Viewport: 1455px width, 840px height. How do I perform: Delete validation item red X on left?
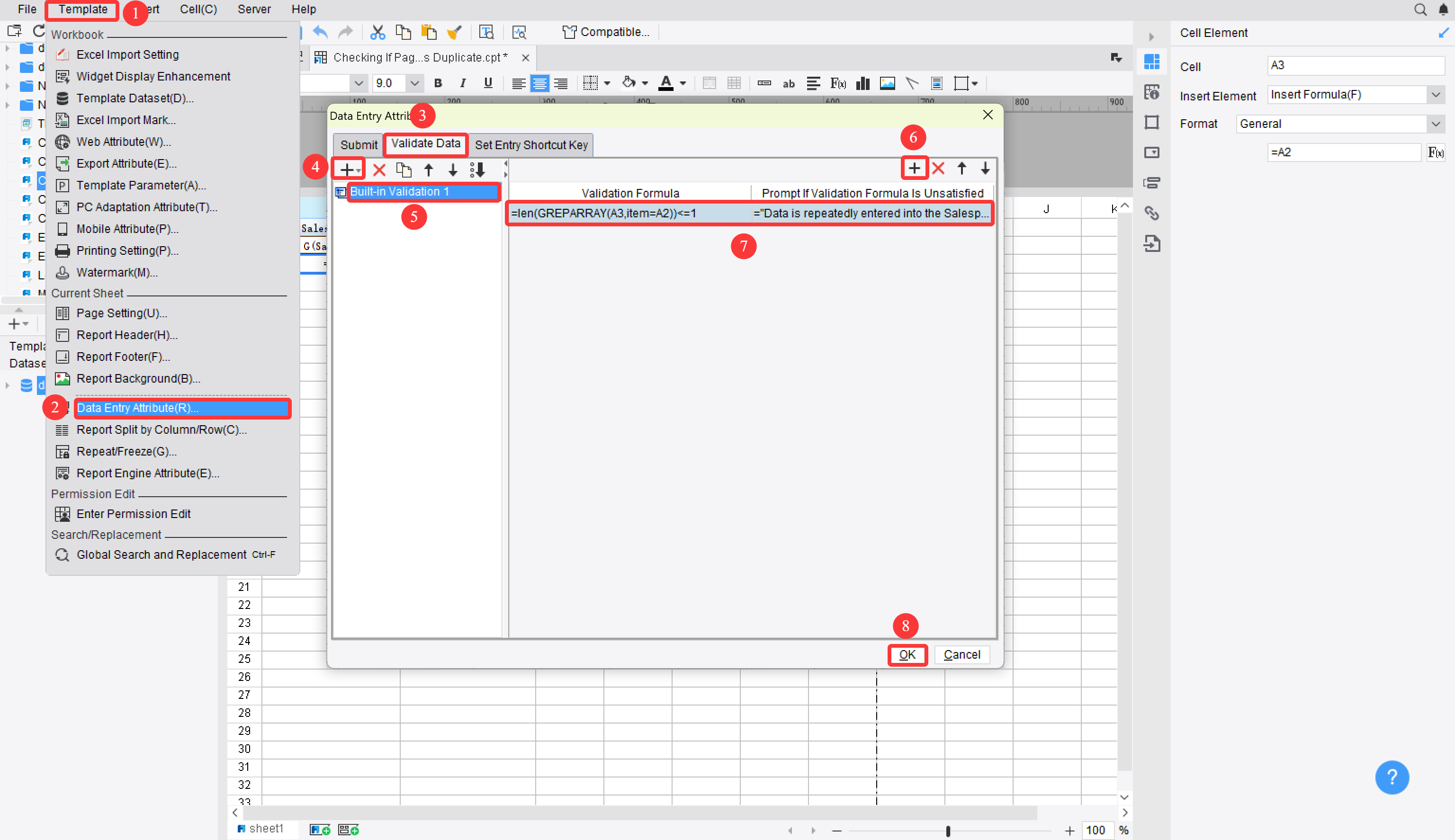pyautogui.click(x=379, y=170)
